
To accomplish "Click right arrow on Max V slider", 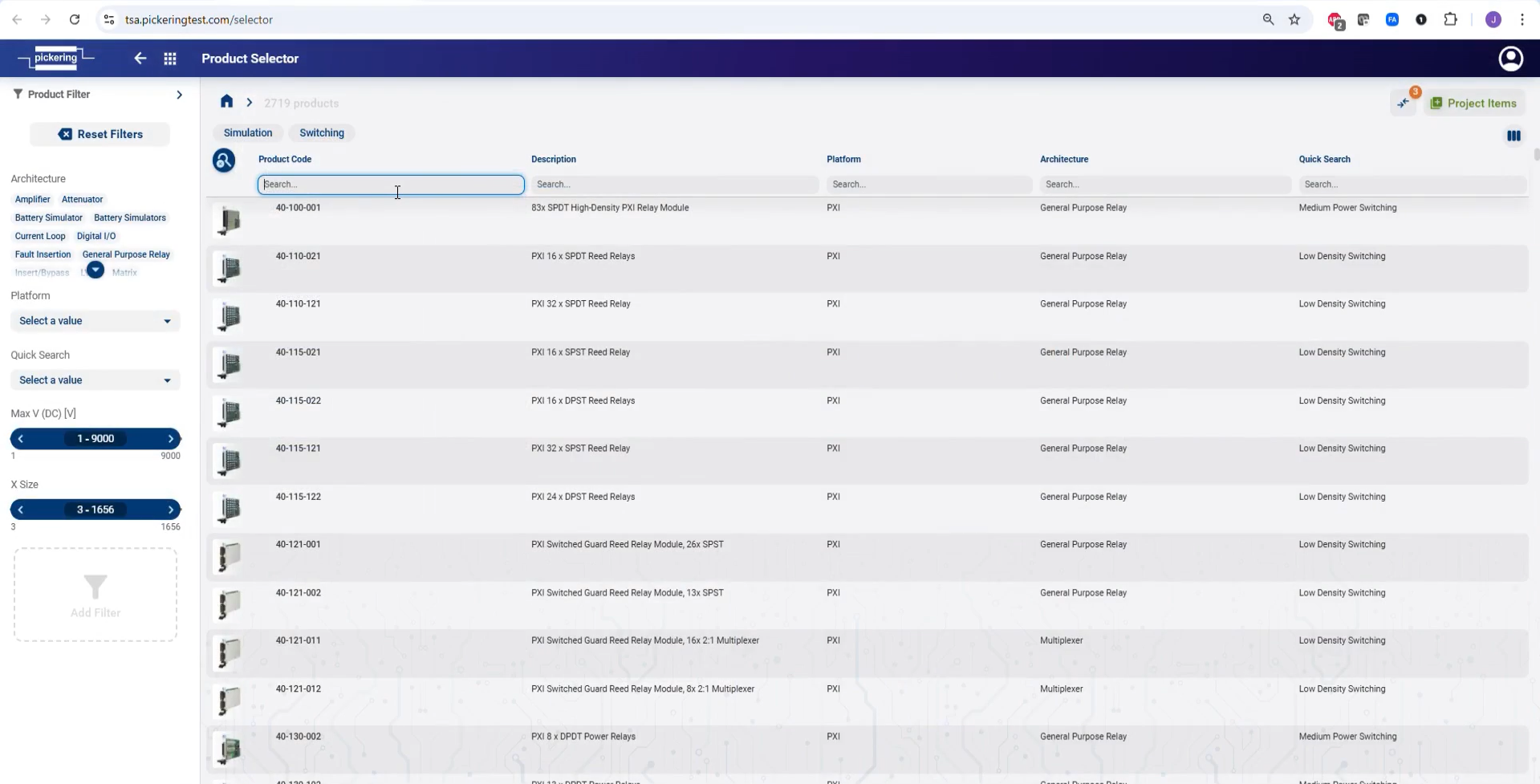I will pos(171,439).
